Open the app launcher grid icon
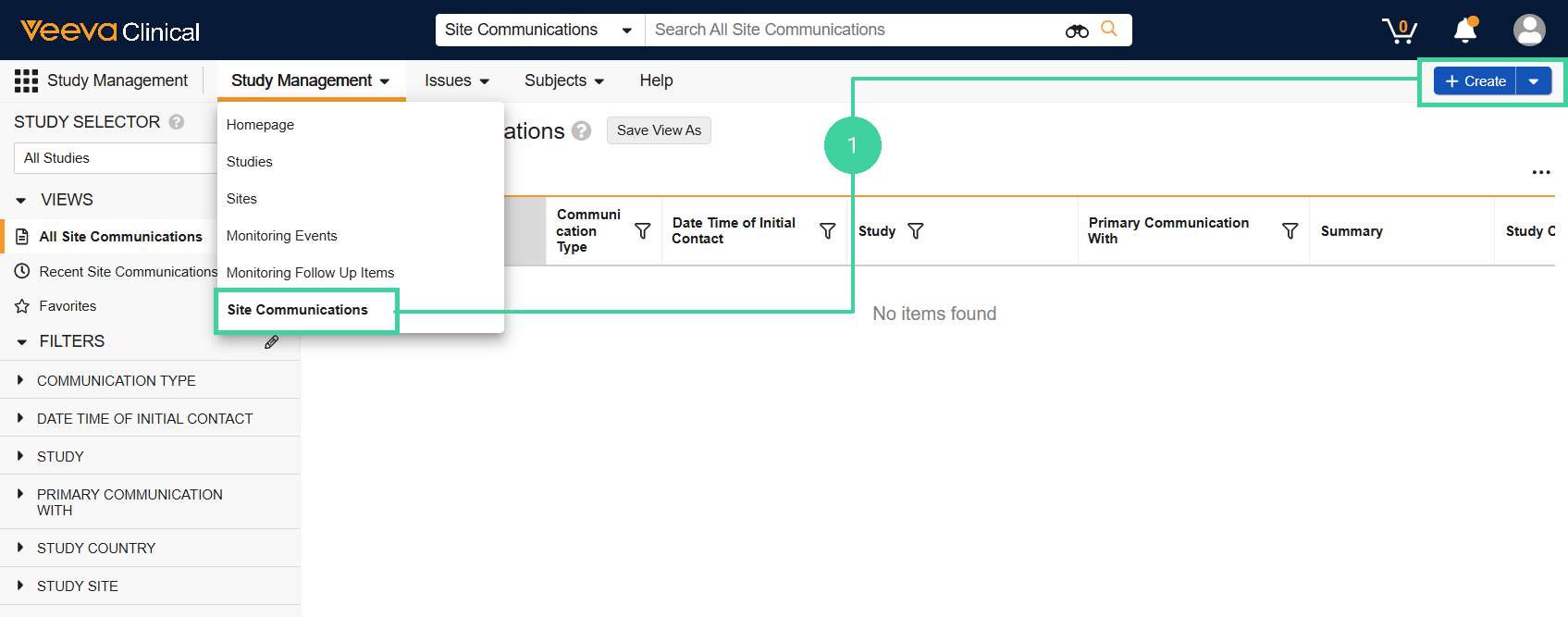 [x=26, y=80]
